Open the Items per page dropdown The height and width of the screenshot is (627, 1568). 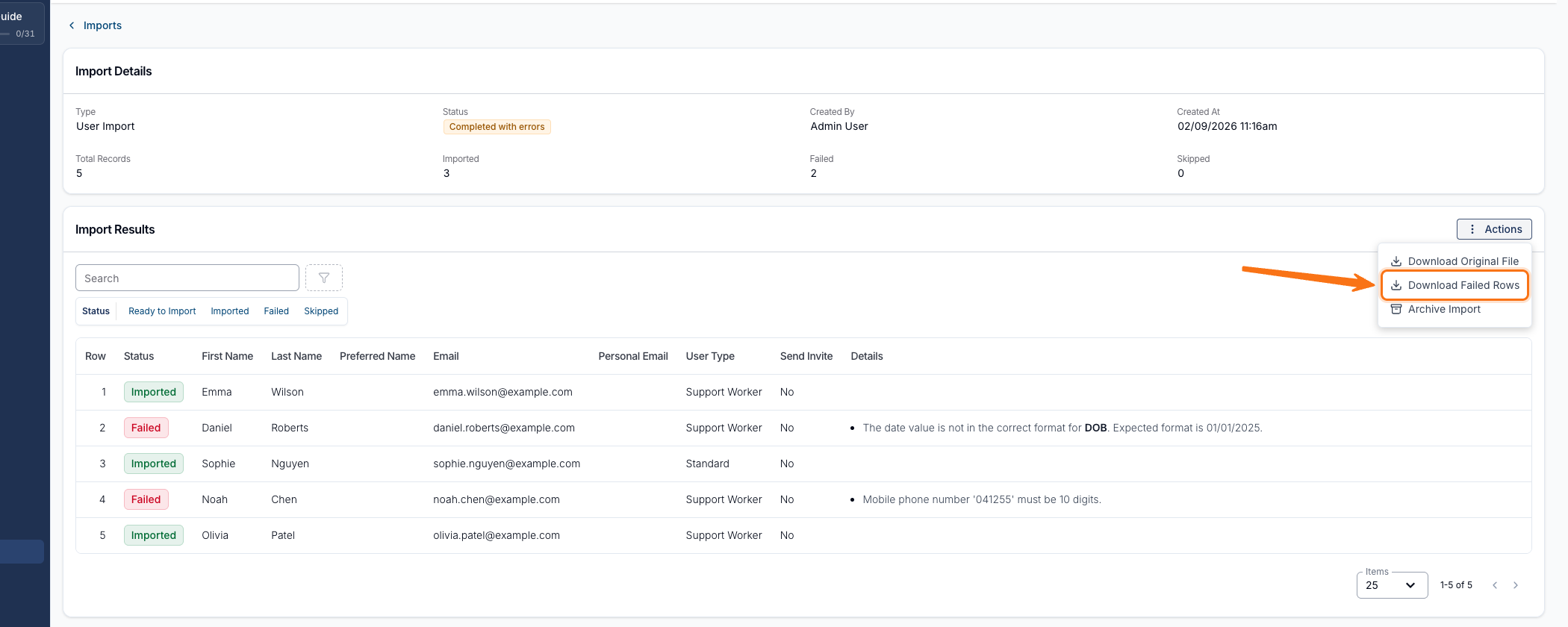click(1392, 585)
